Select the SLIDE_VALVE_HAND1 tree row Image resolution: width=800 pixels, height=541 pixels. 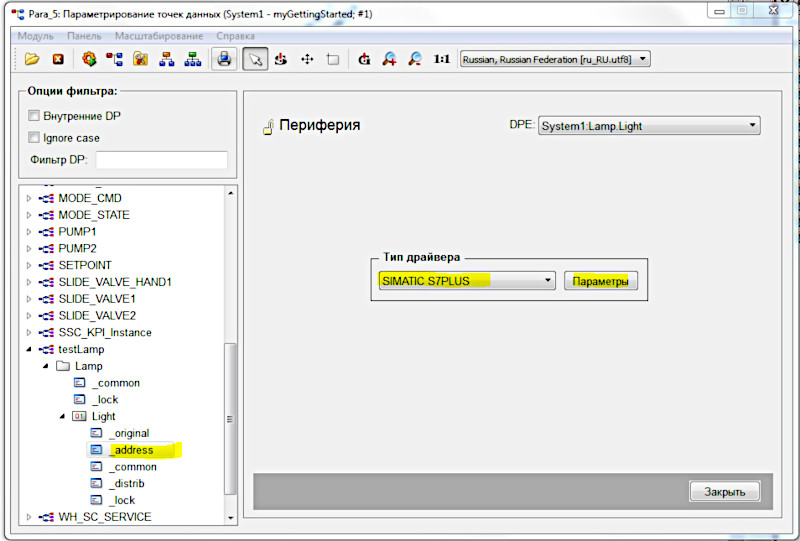coord(115,282)
